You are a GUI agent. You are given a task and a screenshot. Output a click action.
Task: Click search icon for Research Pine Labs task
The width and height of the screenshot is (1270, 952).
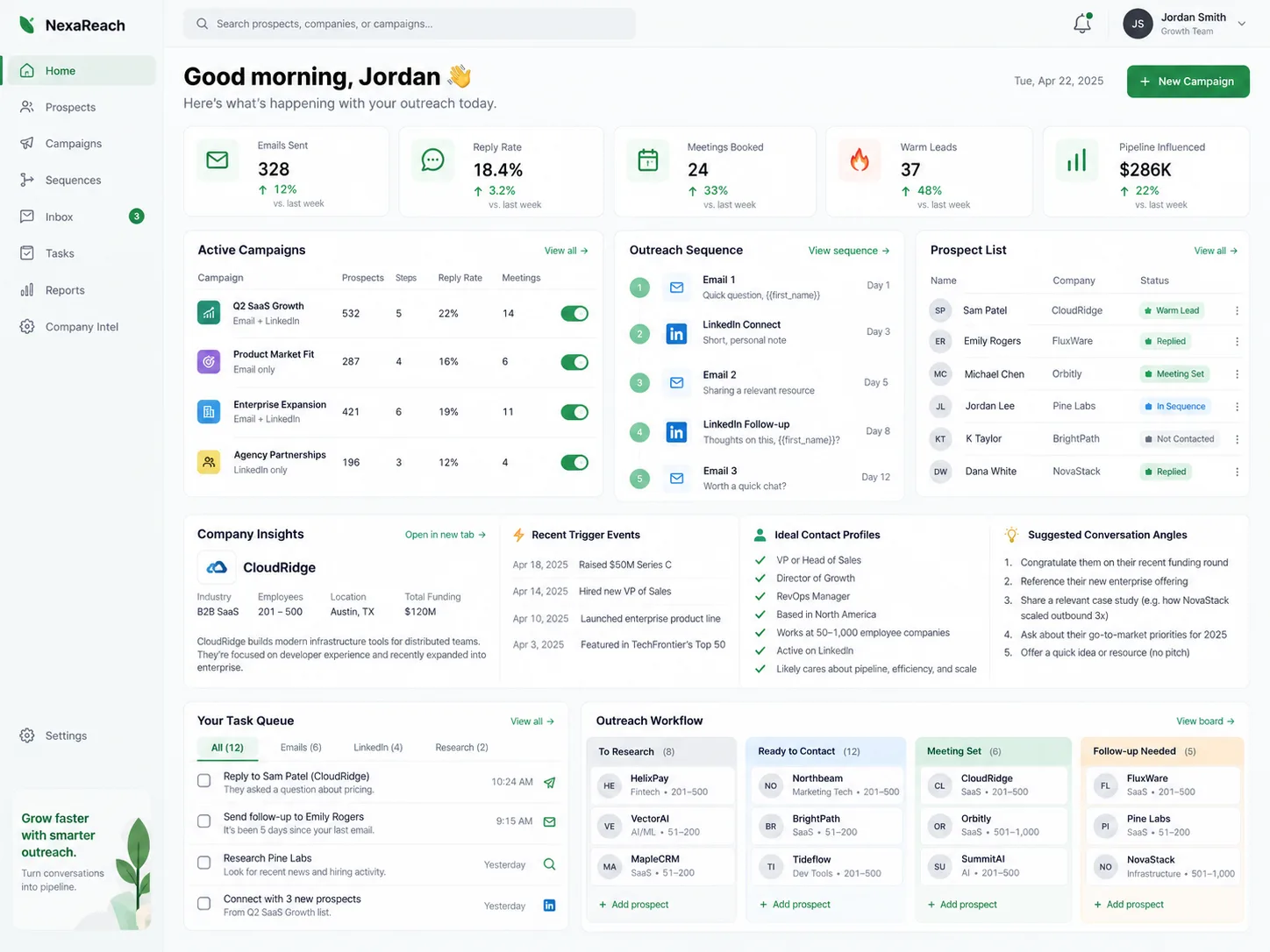549,864
